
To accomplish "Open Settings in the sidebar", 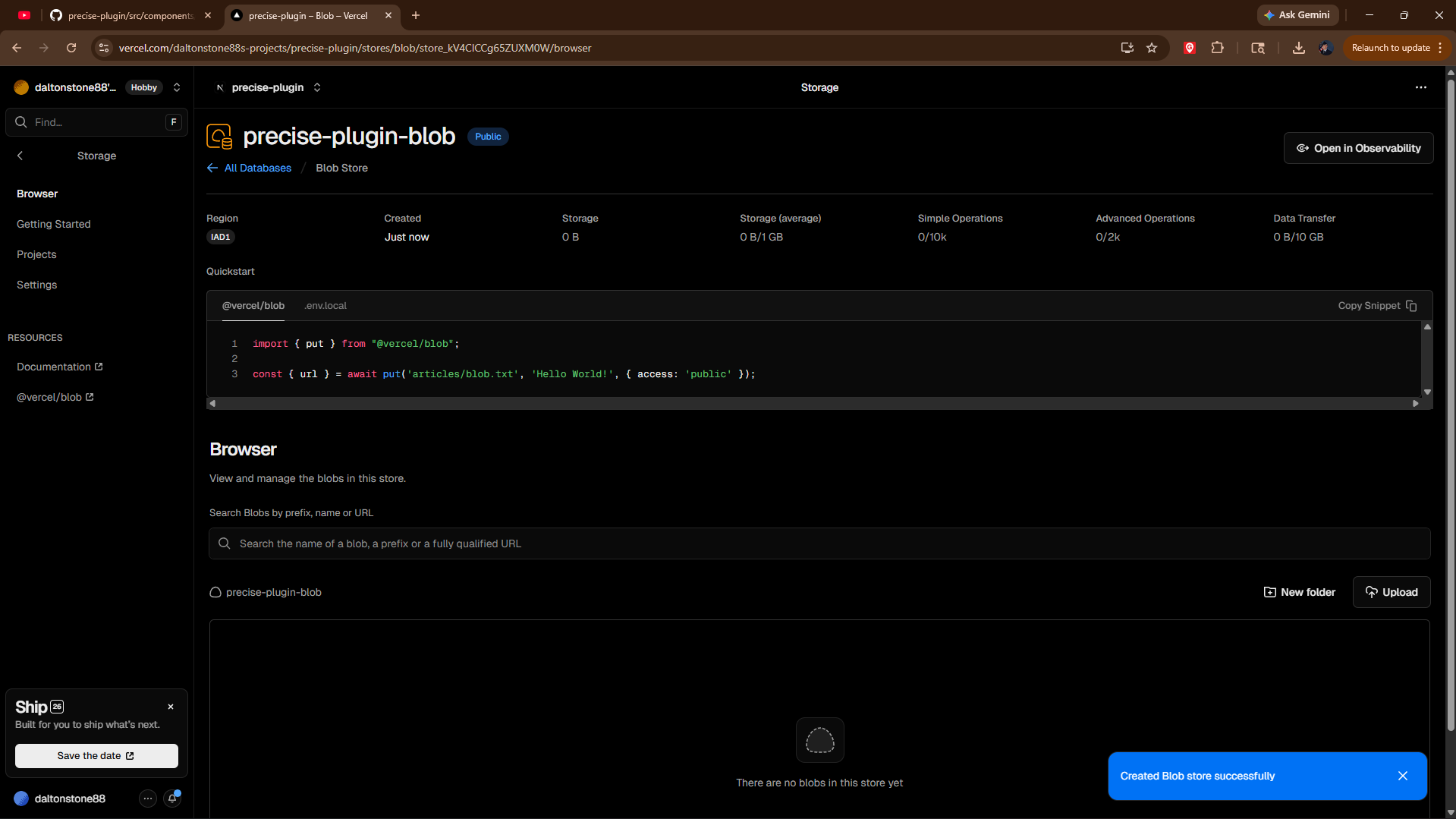I will click(x=36, y=285).
